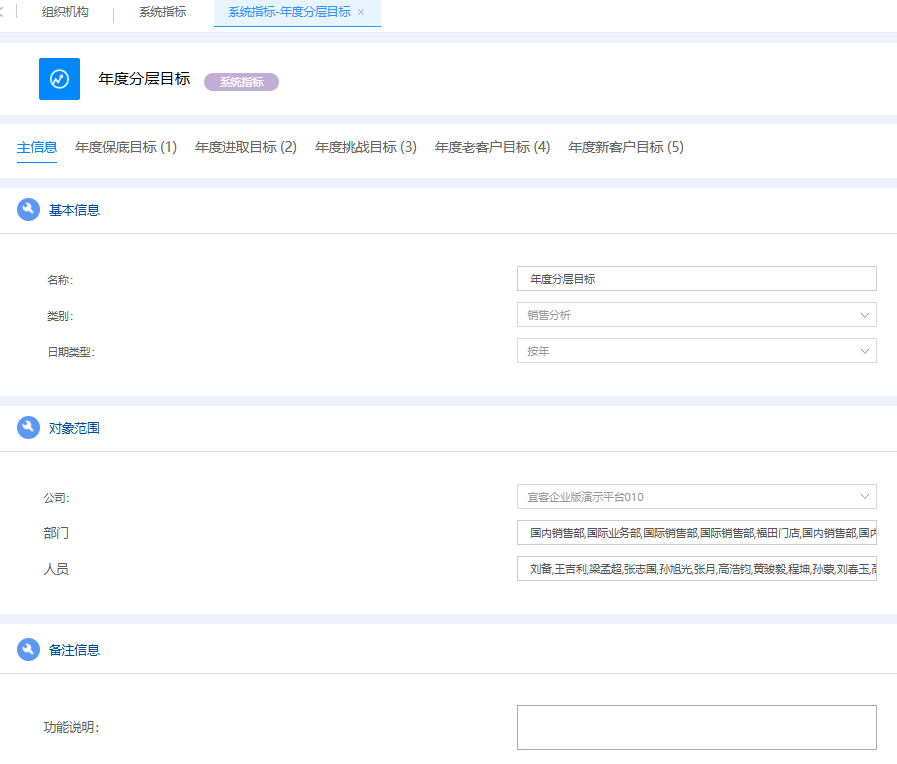
Task: Open the 公司 dropdown
Action: (x=697, y=497)
